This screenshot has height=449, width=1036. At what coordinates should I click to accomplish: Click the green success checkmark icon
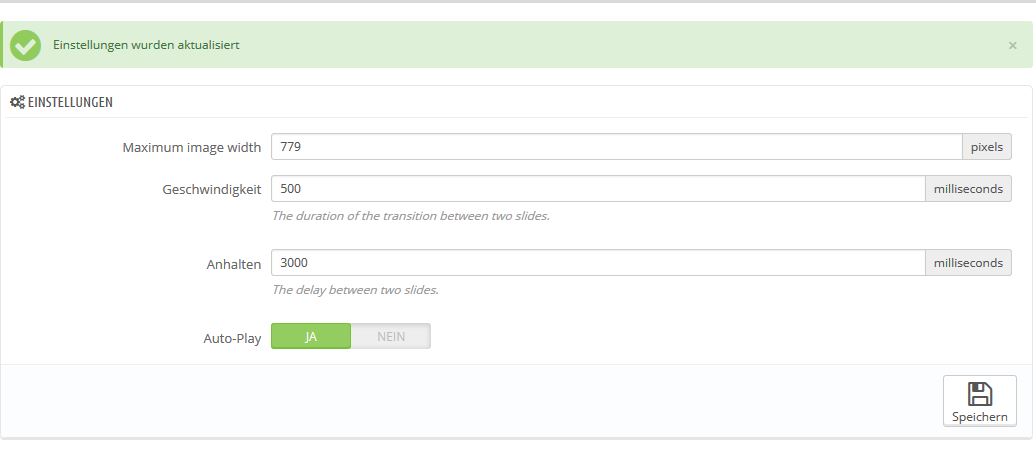click(x=25, y=45)
